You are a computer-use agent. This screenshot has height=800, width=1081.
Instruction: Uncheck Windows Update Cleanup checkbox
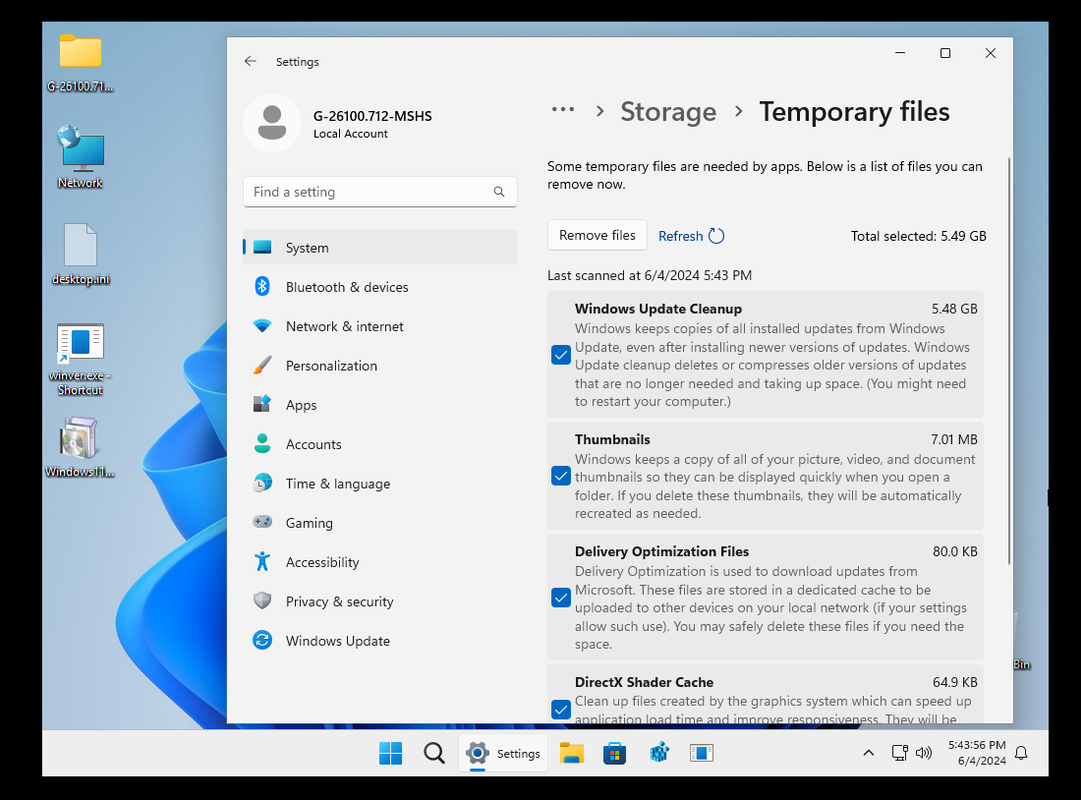click(561, 354)
